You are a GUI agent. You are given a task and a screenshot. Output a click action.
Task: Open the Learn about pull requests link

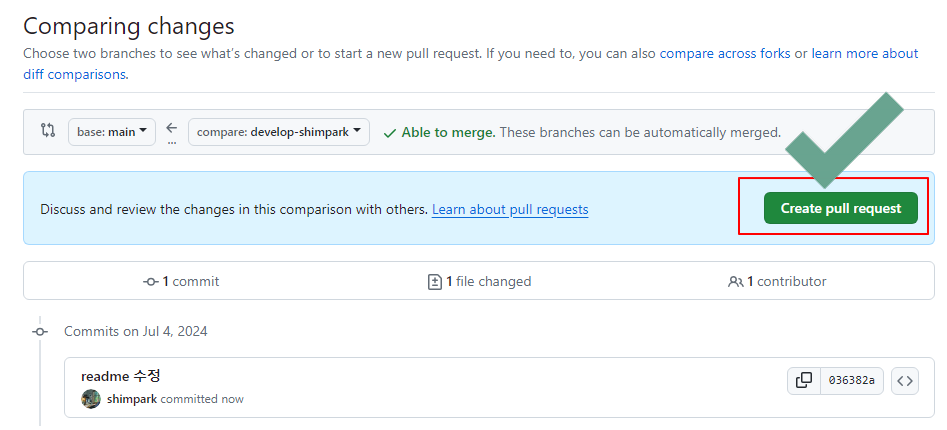pyautogui.click(x=510, y=210)
